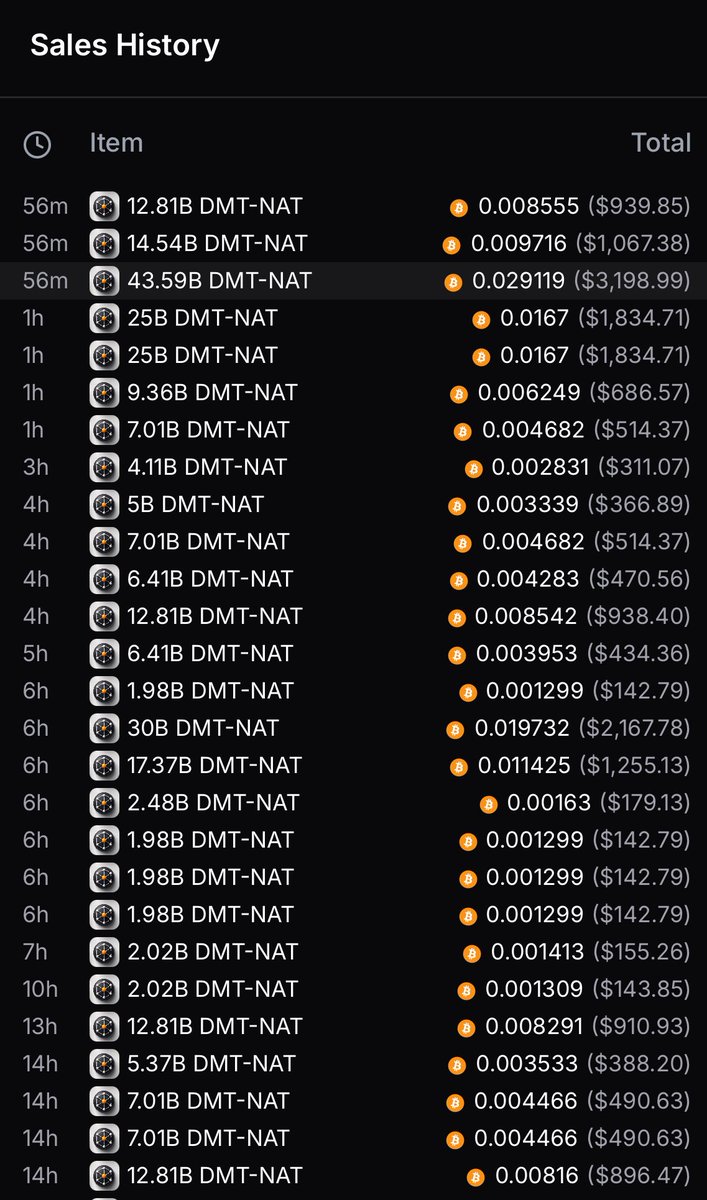Select the 5B DMT-NAT item name
The image size is (707, 1200).
point(195,505)
